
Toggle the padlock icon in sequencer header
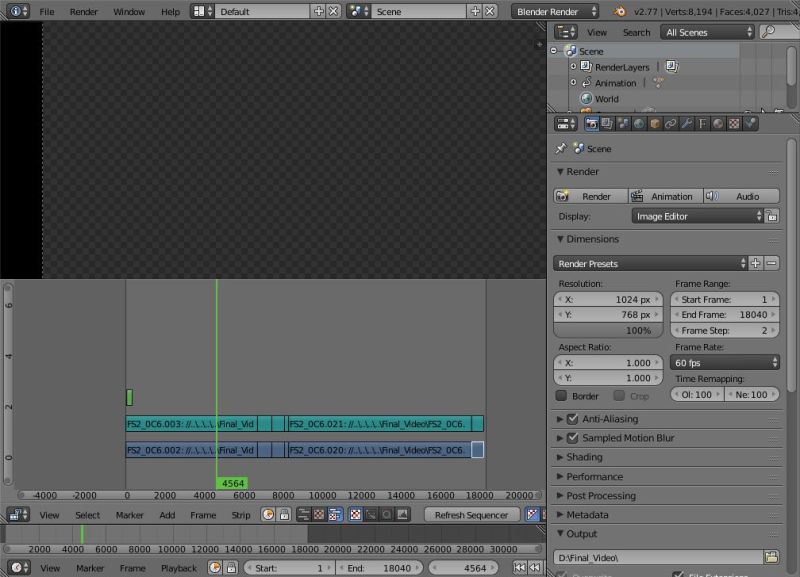[x=284, y=514]
